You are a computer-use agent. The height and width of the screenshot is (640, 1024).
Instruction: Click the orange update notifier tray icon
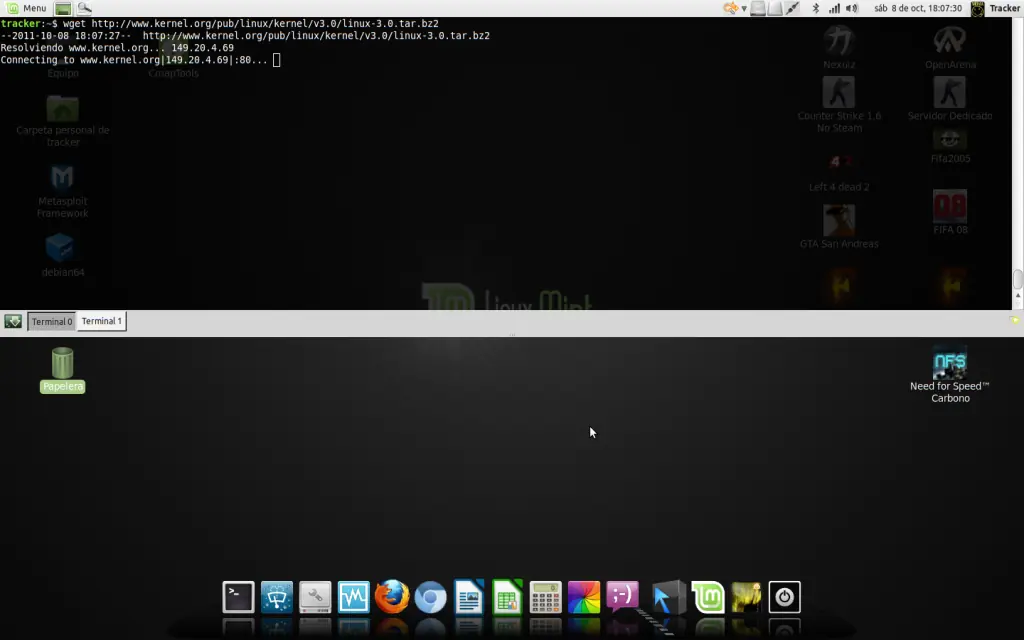point(730,8)
